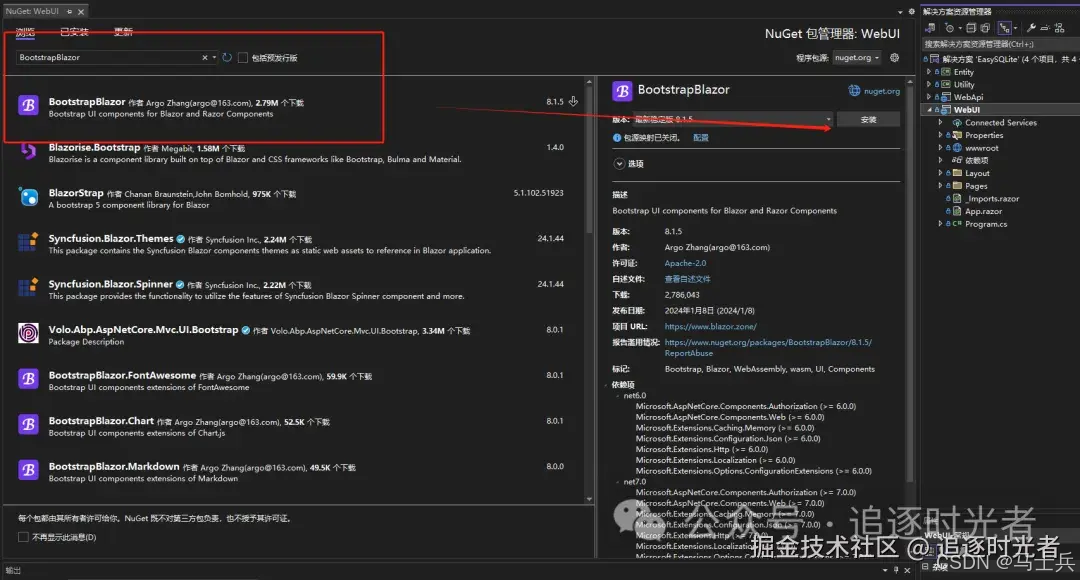The image size is (1080, 580).
Task: Switch to the Browse tab
Action: tap(25, 32)
